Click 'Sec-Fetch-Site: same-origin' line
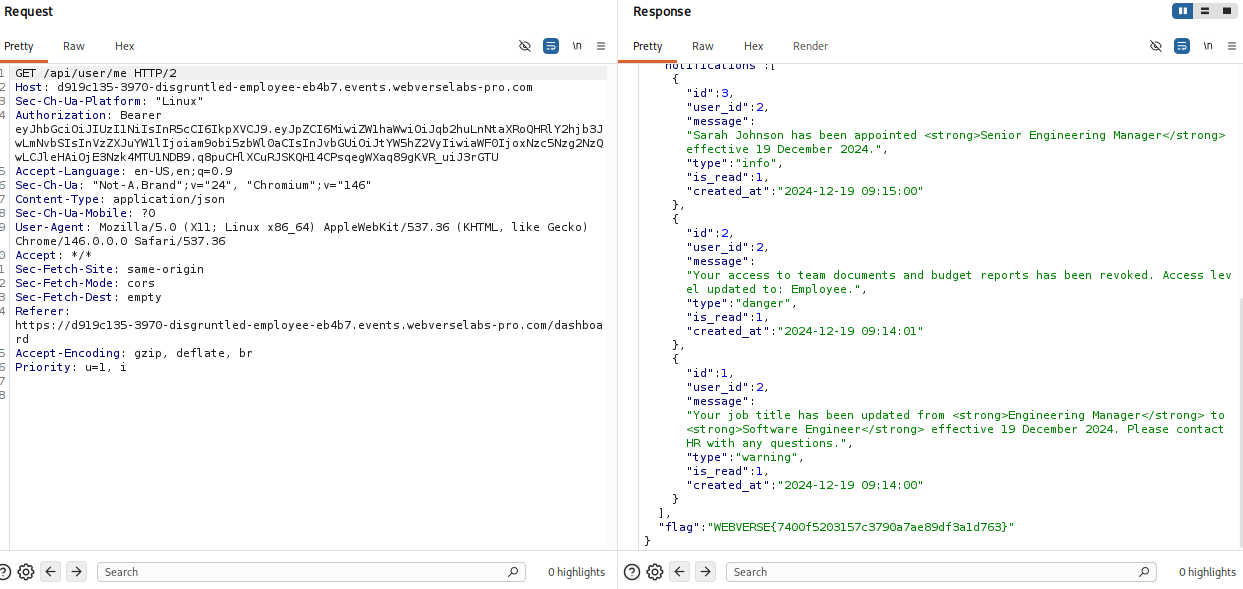Viewport: 1243px width, 589px height. (109, 270)
